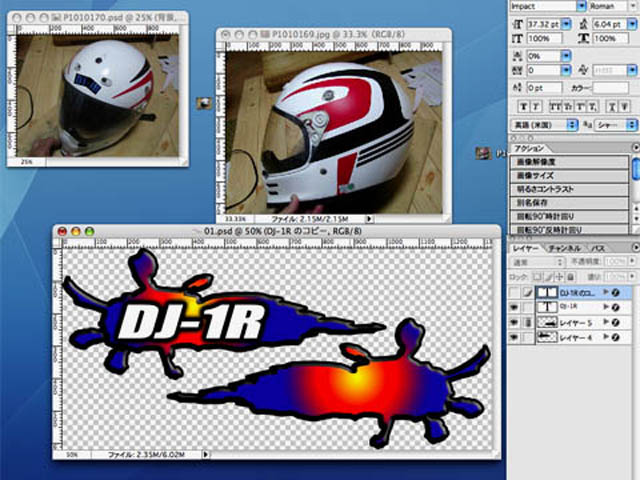Viewport: 640px width, 480px height.
Task: Toggle Small Caps style button
Action: (x=567, y=107)
